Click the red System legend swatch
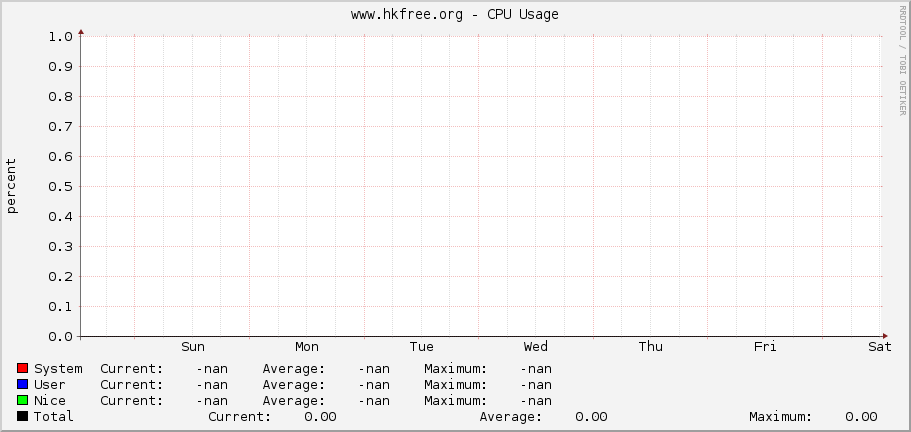Viewport: 911px width, 432px height. pos(23,368)
